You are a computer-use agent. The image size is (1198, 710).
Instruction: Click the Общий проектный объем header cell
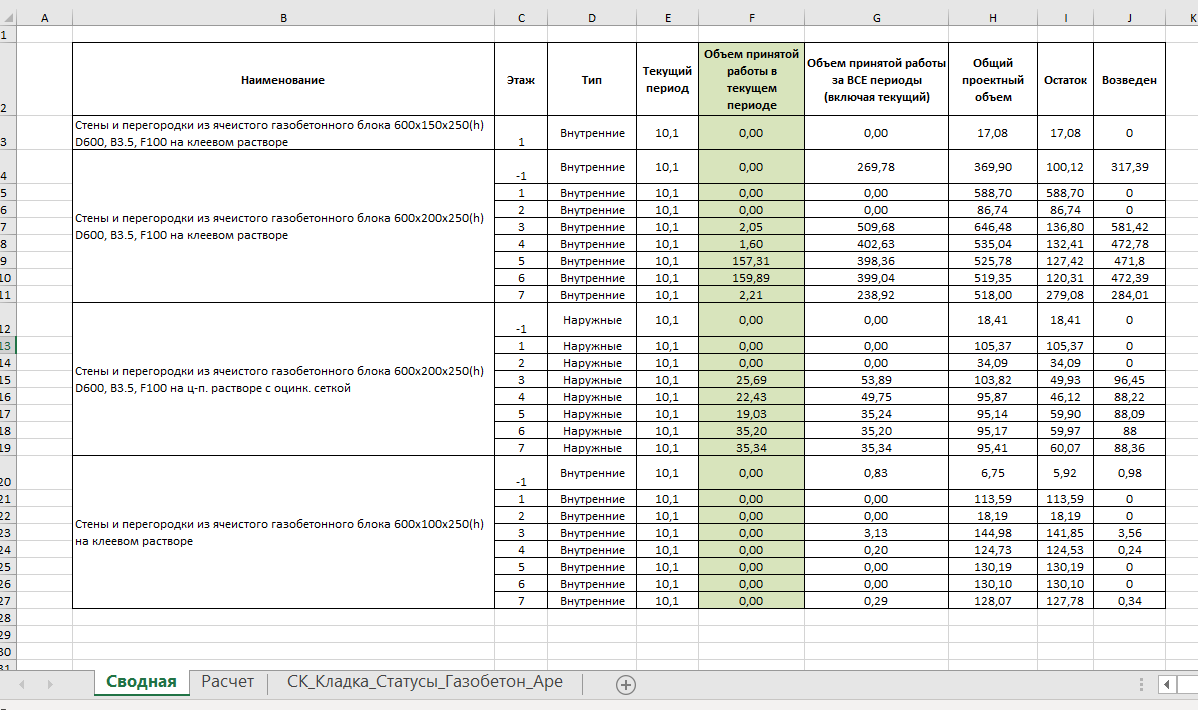[x=991, y=80]
